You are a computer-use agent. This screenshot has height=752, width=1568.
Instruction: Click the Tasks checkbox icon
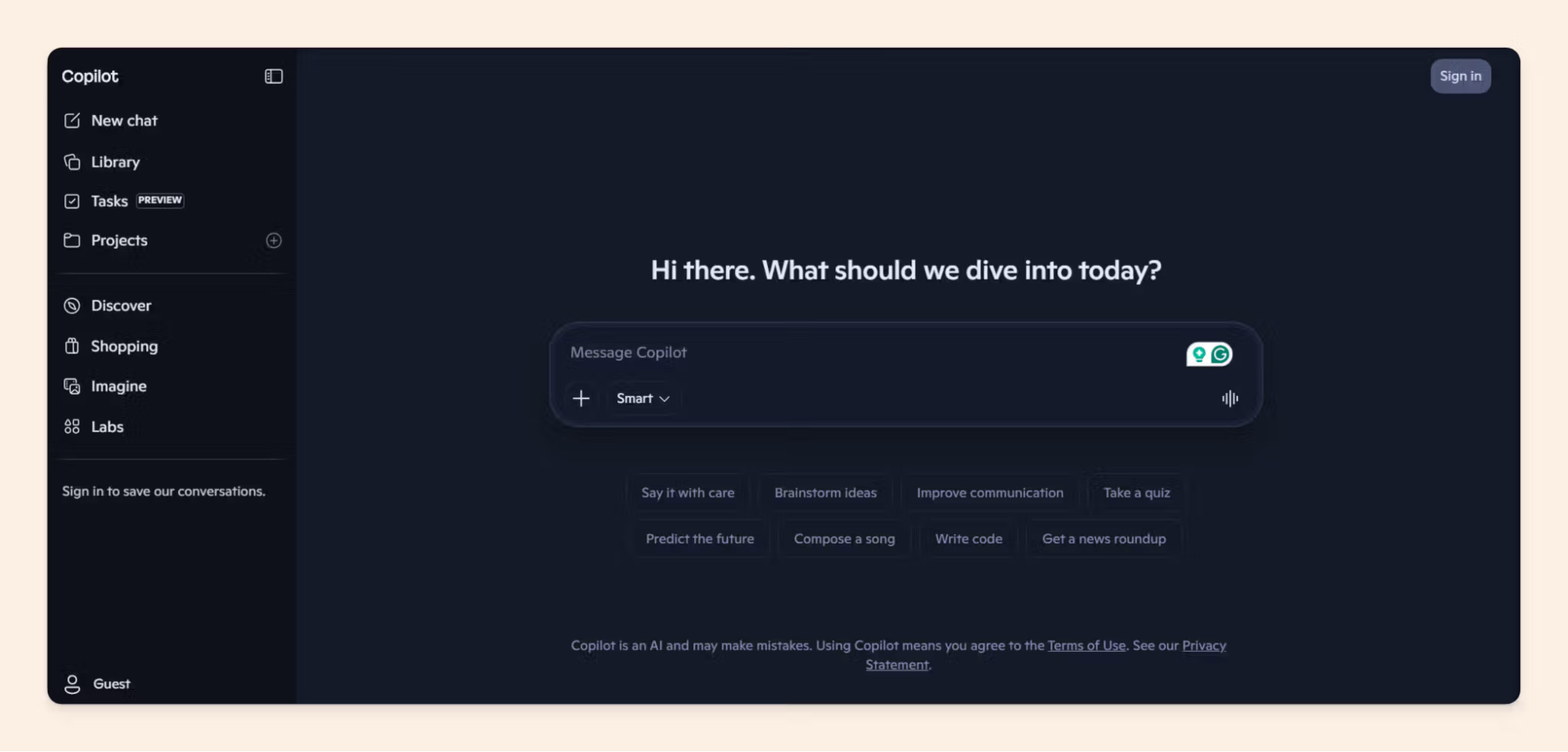72,202
